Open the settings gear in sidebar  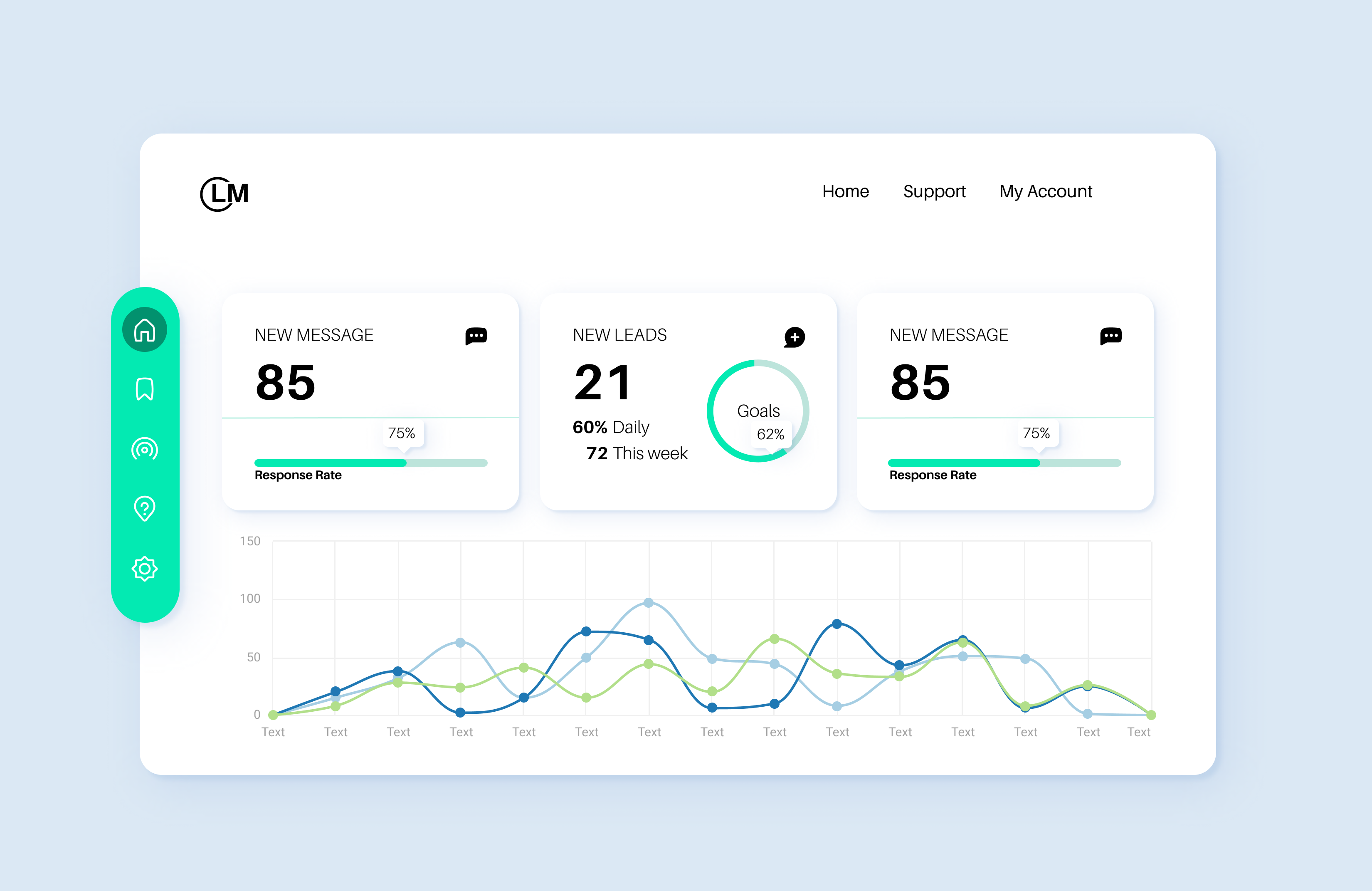(145, 569)
